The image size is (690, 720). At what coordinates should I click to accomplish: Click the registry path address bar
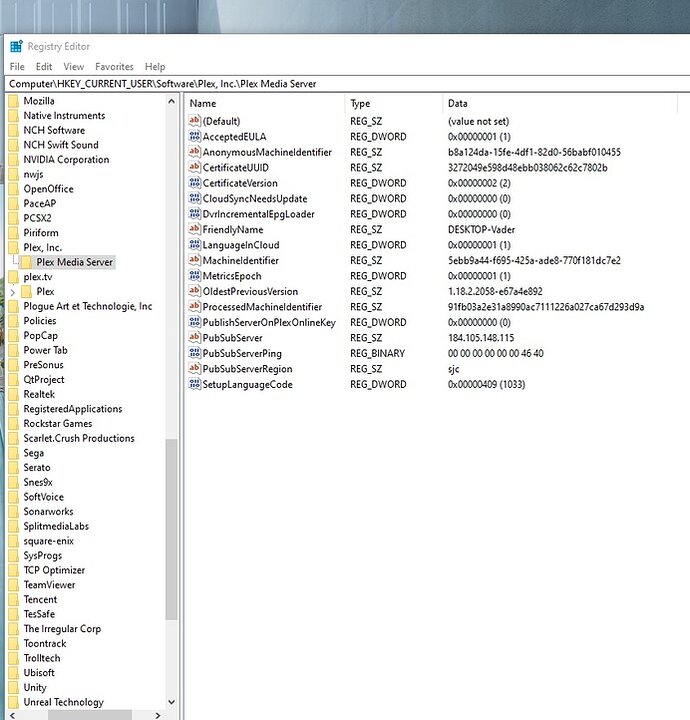348,84
